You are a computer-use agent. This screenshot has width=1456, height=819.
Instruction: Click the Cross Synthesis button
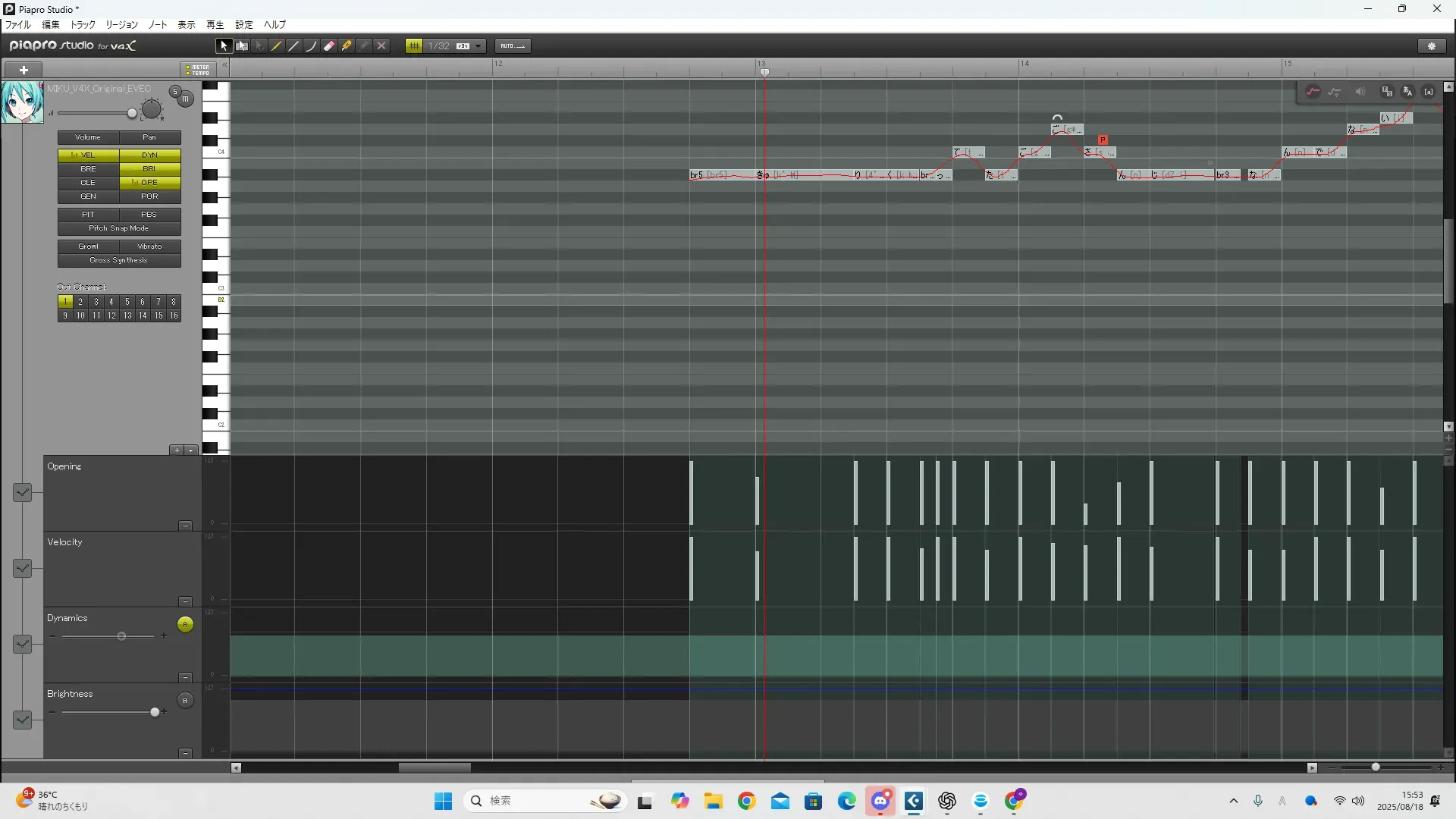click(x=119, y=260)
